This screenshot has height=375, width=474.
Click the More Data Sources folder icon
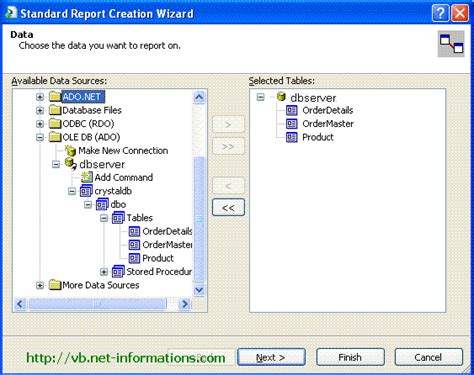click(55, 285)
